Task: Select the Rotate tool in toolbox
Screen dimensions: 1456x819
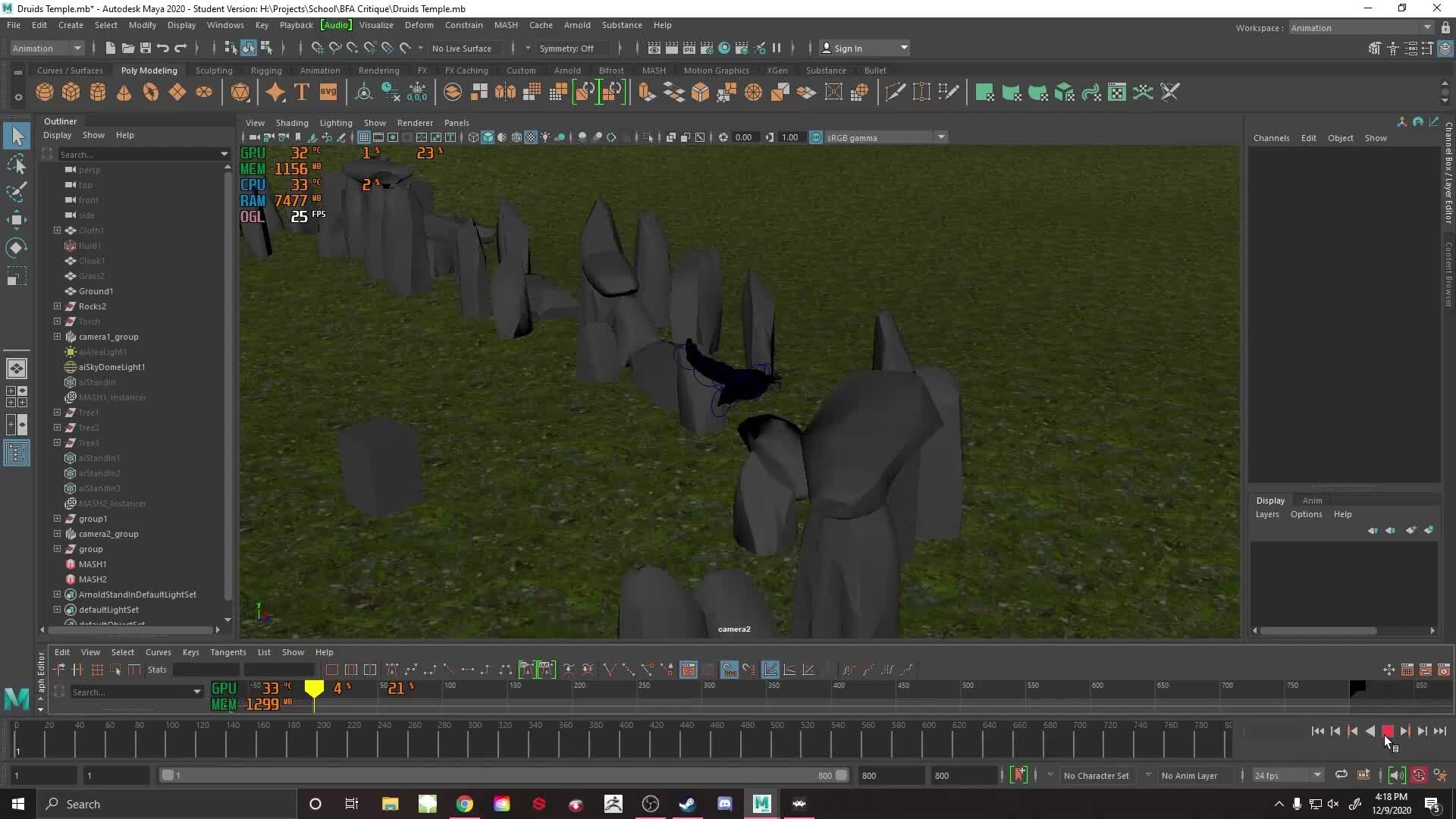Action: (16, 248)
